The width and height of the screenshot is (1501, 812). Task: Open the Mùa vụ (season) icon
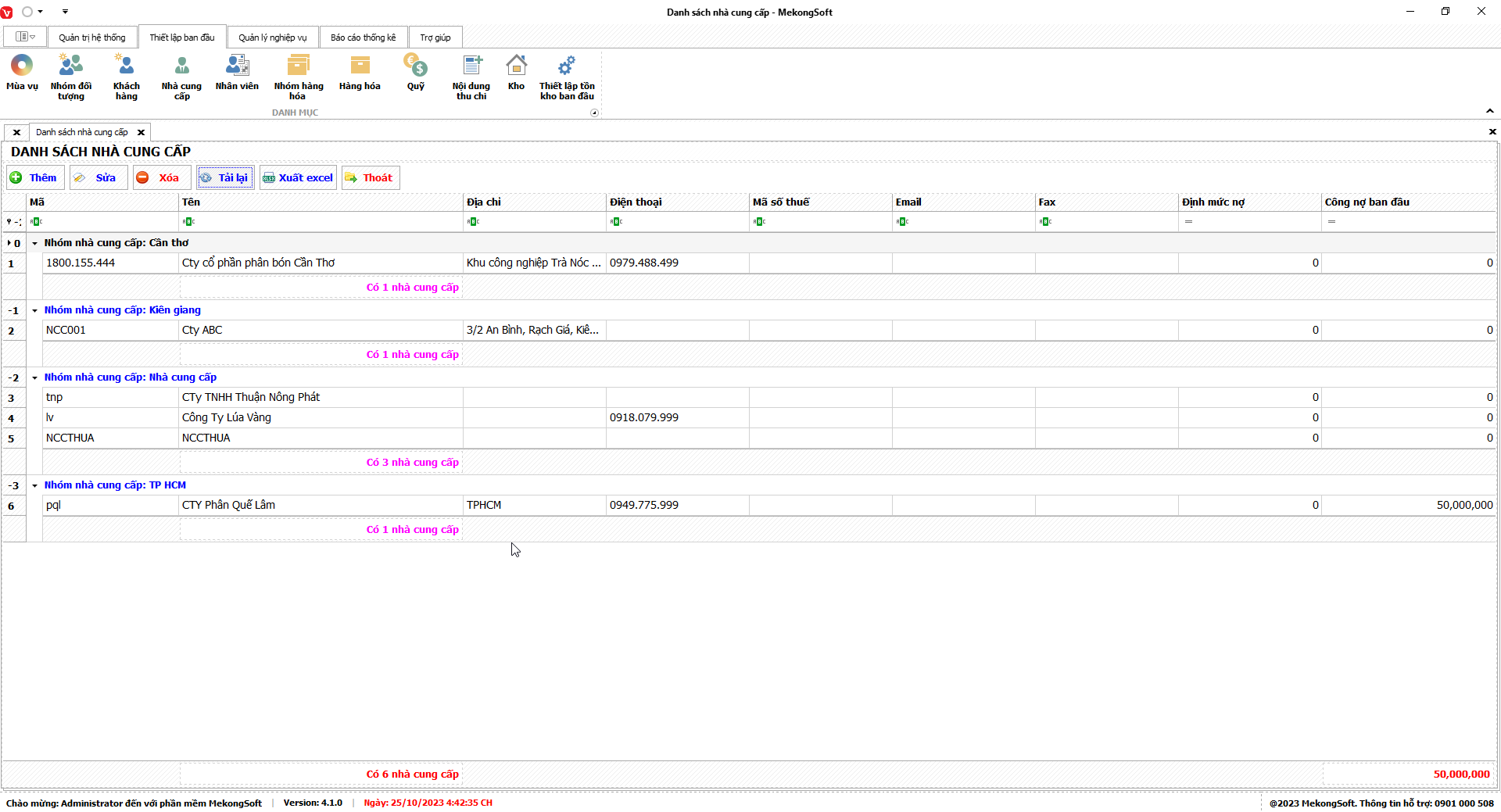[22, 73]
